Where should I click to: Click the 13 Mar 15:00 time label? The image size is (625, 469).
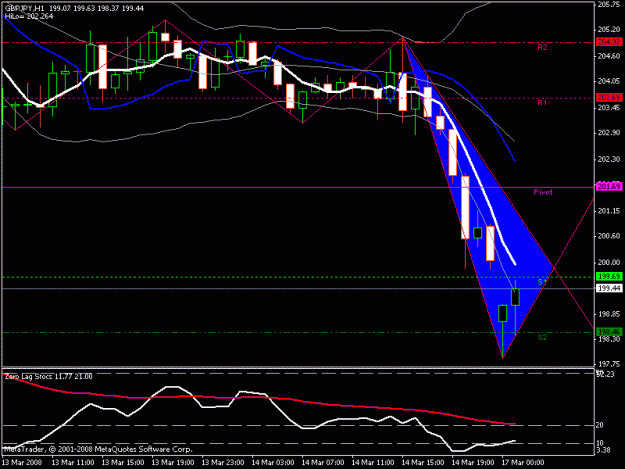(123, 463)
